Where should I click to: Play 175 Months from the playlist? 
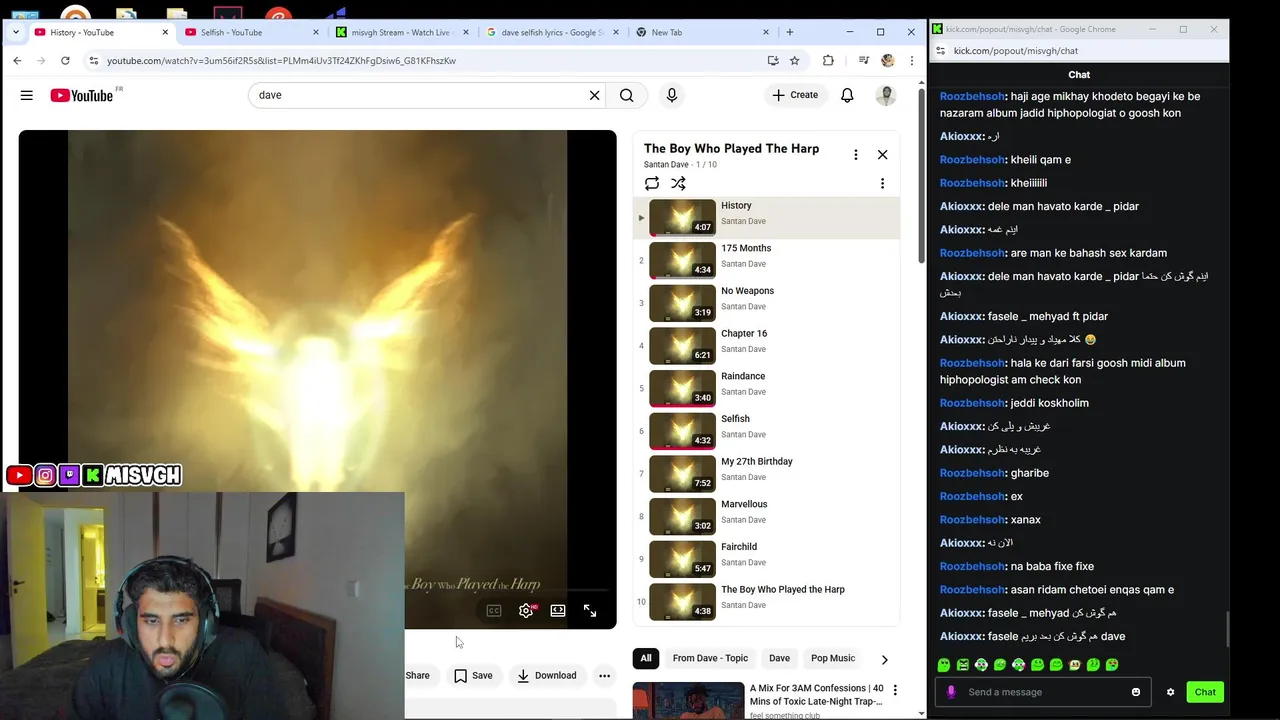click(x=767, y=260)
